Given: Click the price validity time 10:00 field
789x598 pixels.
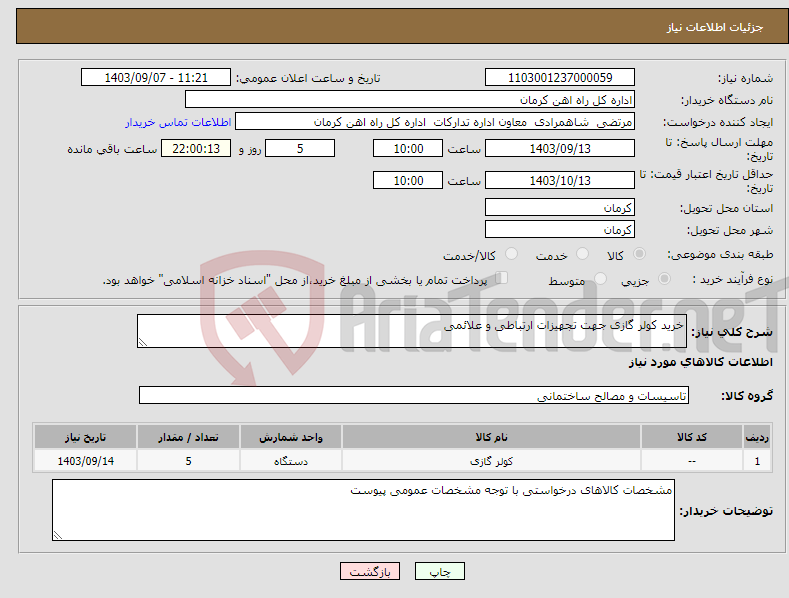Looking at the screenshot, I should [x=408, y=180].
